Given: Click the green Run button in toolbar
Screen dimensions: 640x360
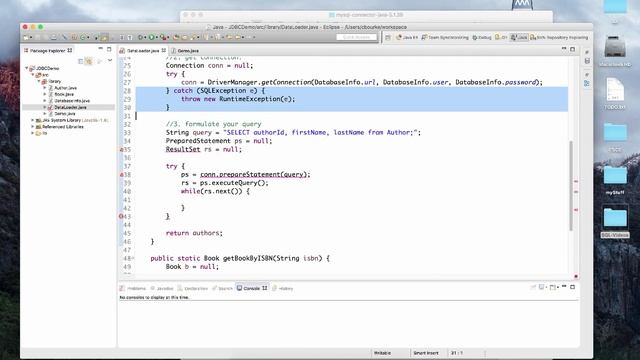Looking at the screenshot, I should pyautogui.click(x=151, y=37).
